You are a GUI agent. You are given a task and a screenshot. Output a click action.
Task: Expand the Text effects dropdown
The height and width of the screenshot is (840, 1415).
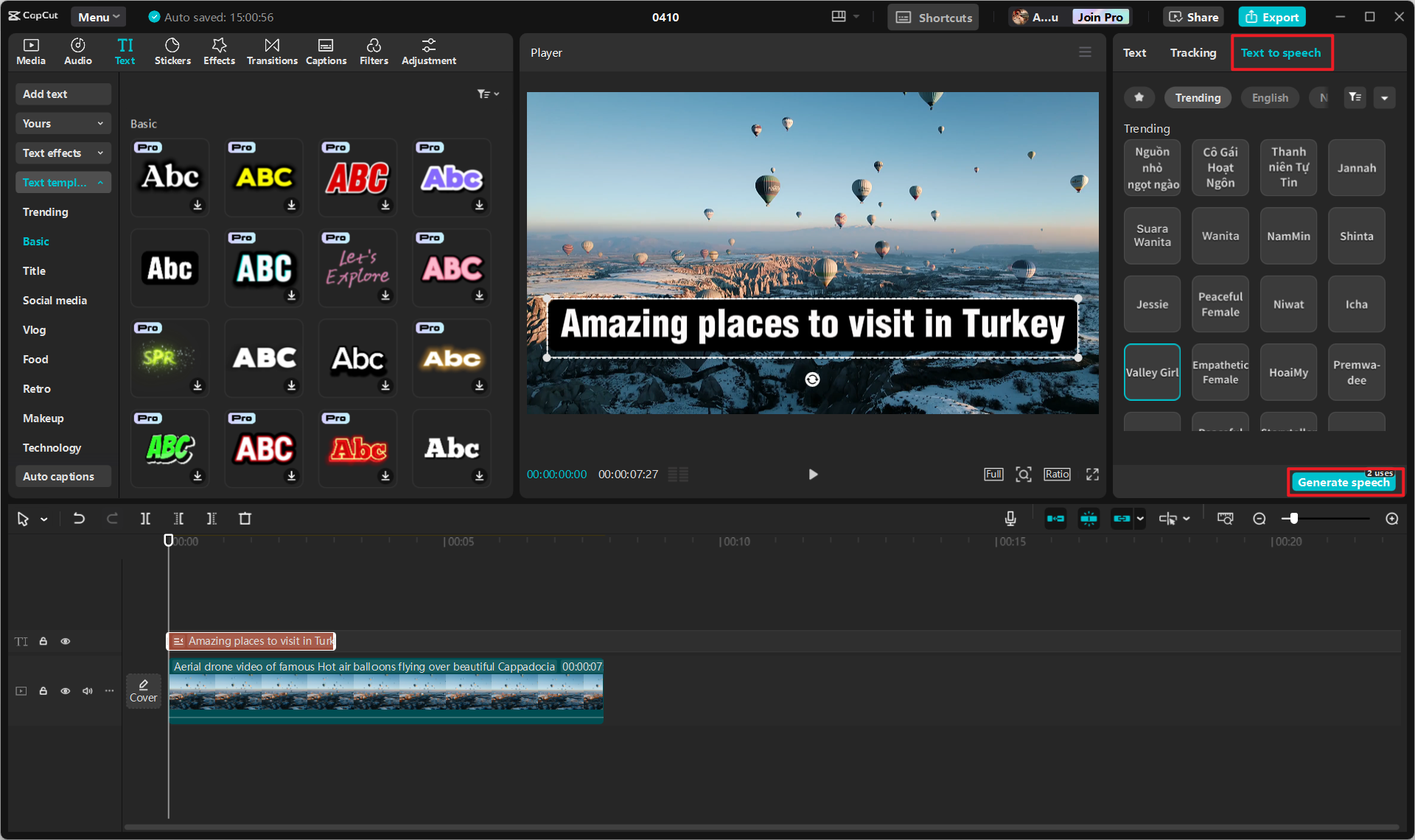tap(63, 153)
